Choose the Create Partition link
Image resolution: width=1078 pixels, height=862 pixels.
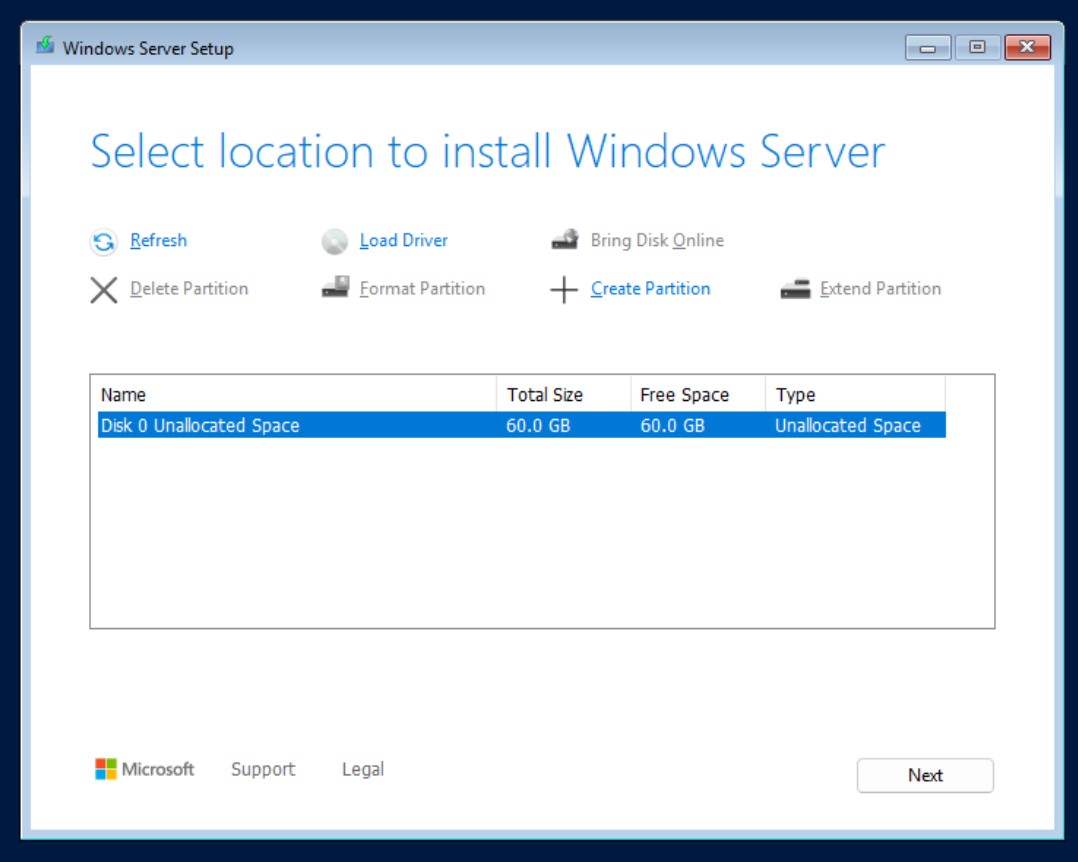tap(650, 289)
